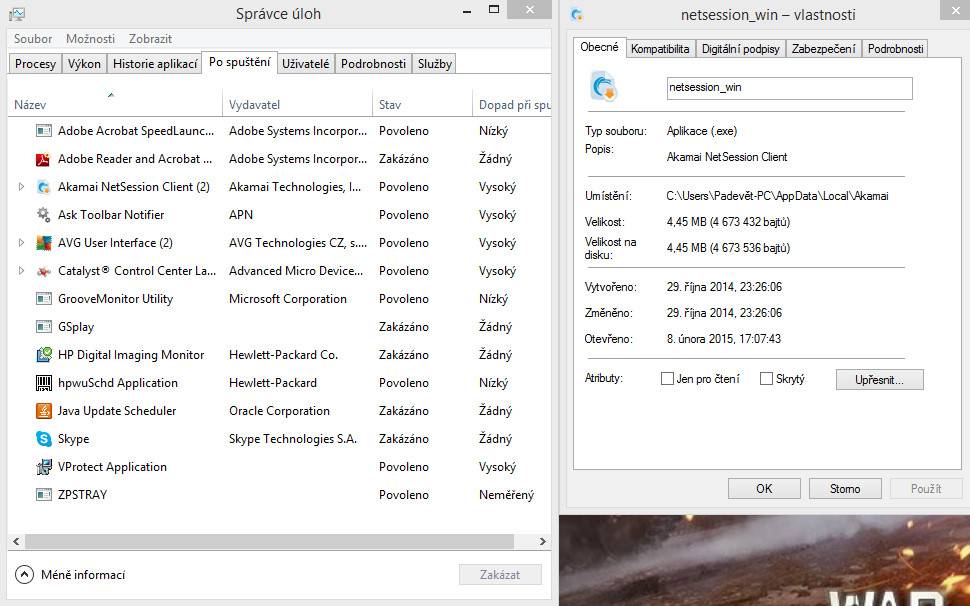This screenshot has width=970, height=606.
Task: Switch to the Uživatelé tab
Action: [306, 64]
